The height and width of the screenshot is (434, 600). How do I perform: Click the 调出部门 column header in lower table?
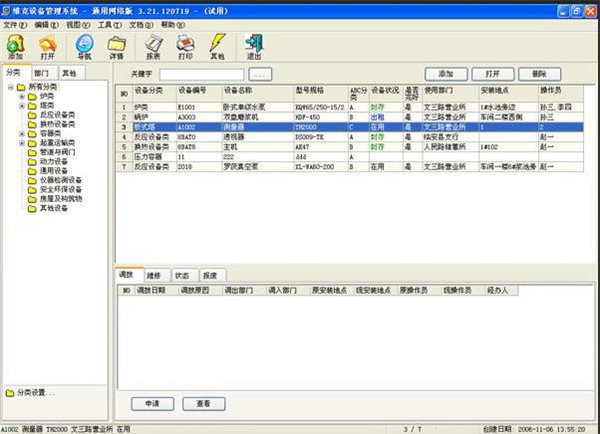[x=244, y=290]
